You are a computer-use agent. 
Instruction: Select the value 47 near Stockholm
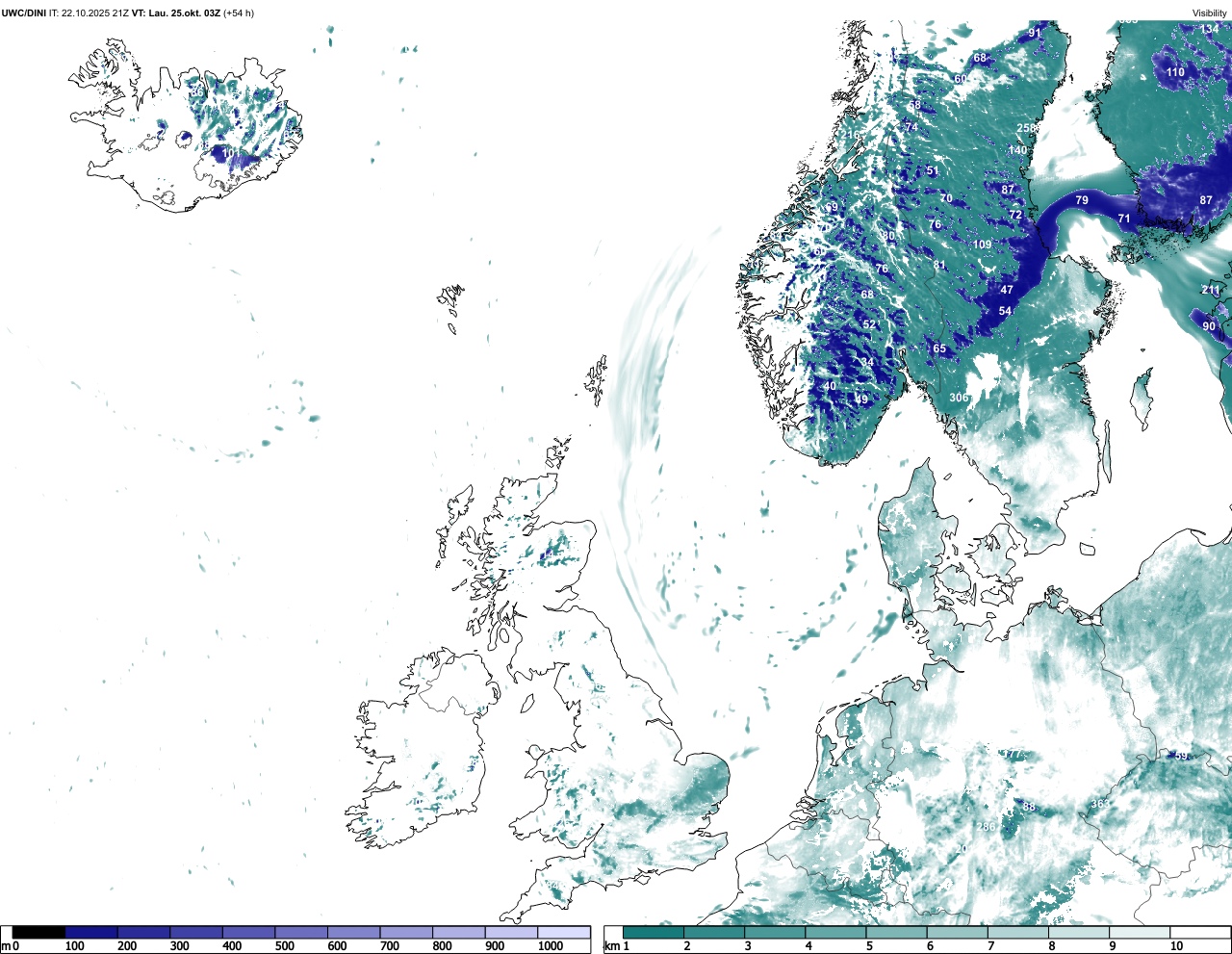1007,290
